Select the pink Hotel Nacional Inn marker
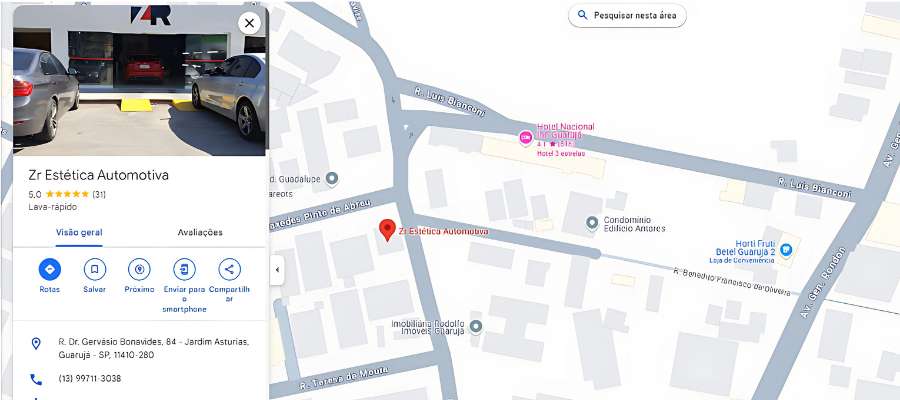This screenshot has height=400, width=900. (x=525, y=138)
